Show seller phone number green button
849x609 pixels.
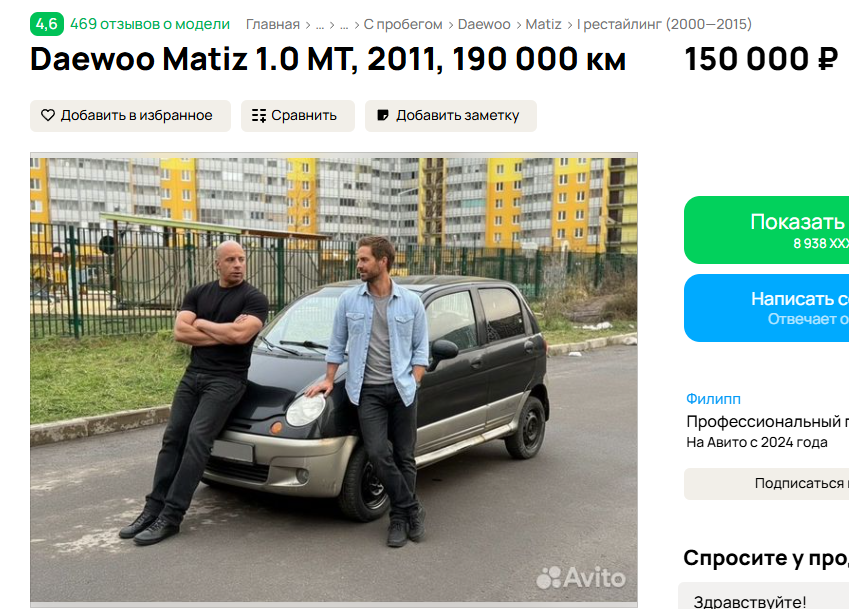click(x=766, y=230)
